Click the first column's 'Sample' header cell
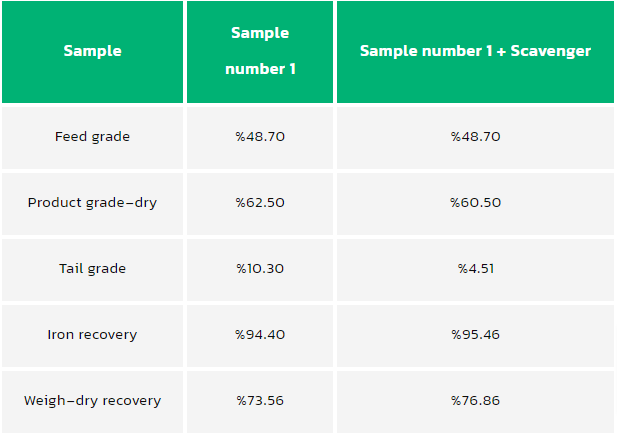Viewport: 617px width, 433px height. (92, 51)
